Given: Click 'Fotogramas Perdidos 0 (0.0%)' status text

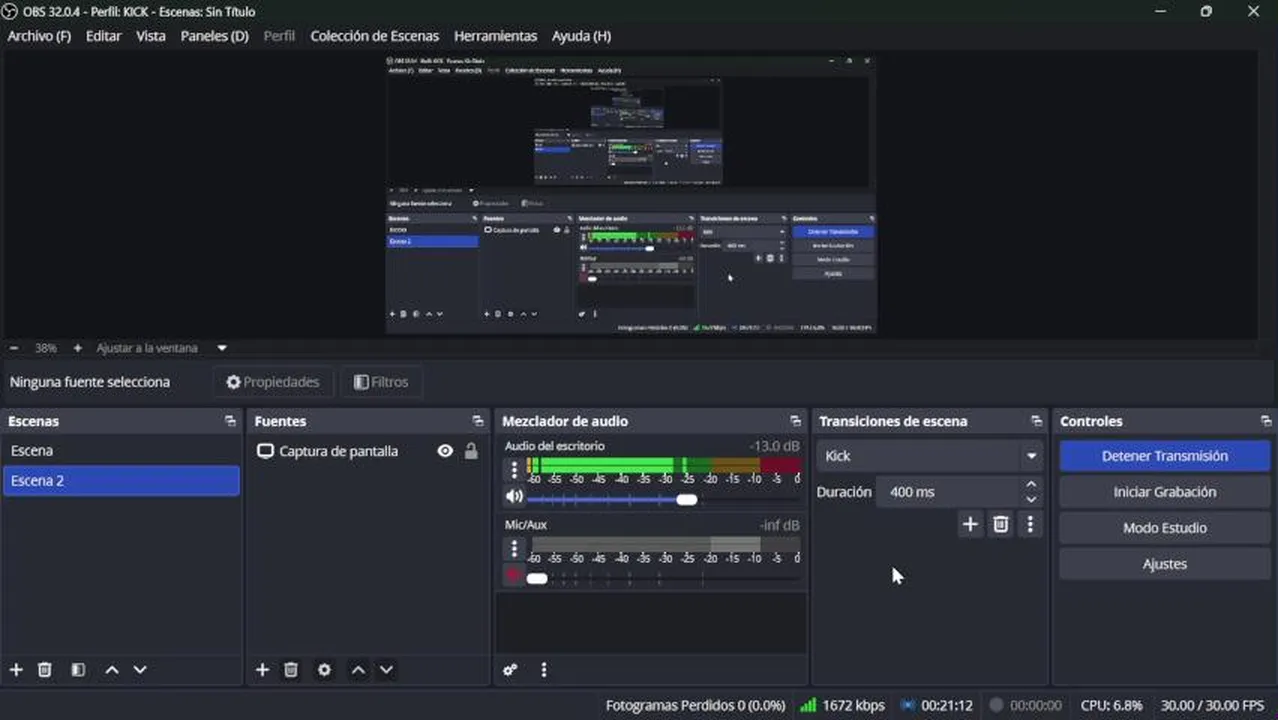Looking at the screenshot, I should click(695, 705).
